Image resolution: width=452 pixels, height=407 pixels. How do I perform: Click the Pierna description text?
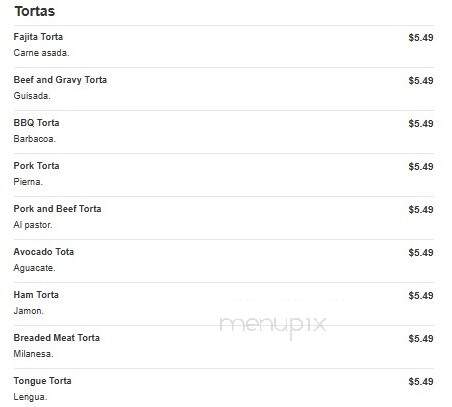coord(28,182)
